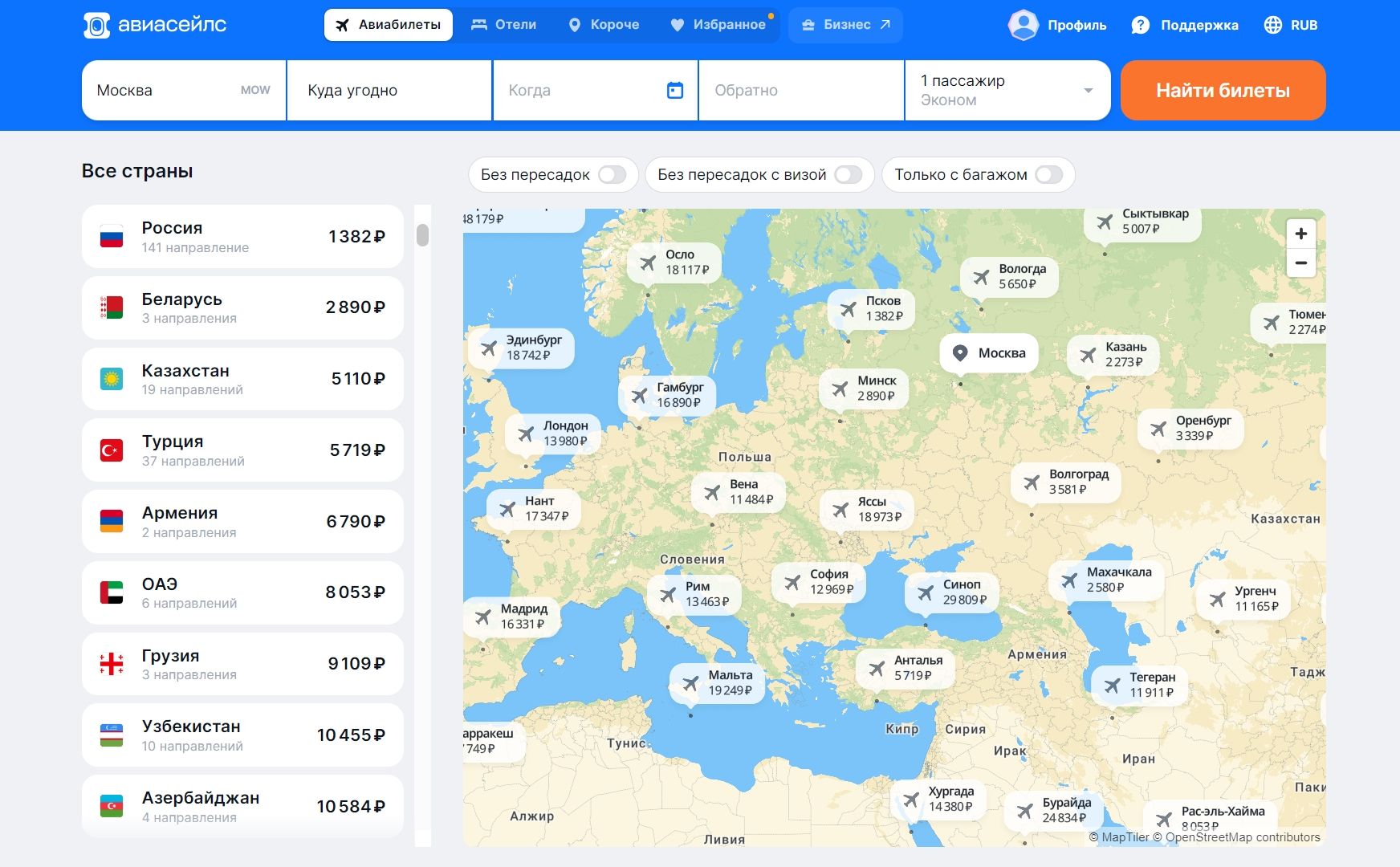Image resolution: width=1400 pixels, height=867 pixels.
Task: Toggle Без пересадок с визой switch
Action: click(848, 175)
